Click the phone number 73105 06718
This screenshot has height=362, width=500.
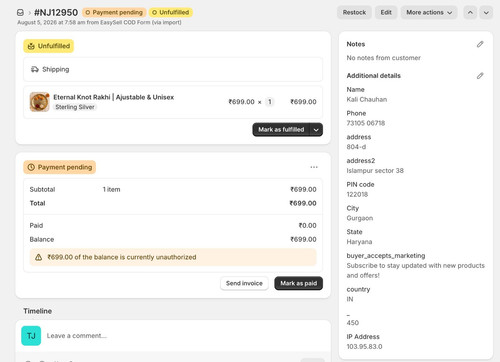pos(366,123)
